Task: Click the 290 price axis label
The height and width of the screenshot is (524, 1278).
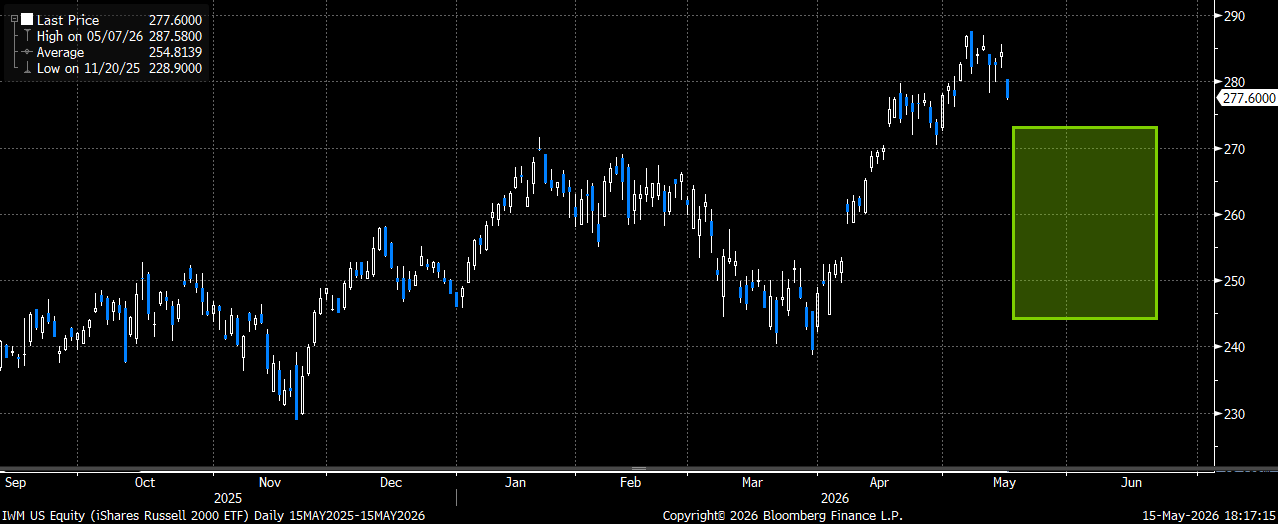Action: tap(1233, 16)
